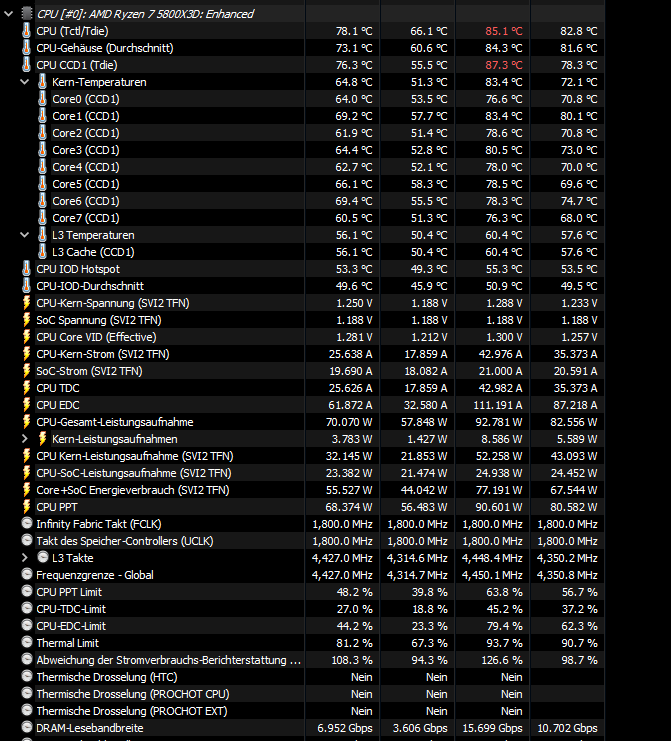Click thermometer icon beside Core3 (CCD1)
671x741 pixels.
tap(43, 150)
